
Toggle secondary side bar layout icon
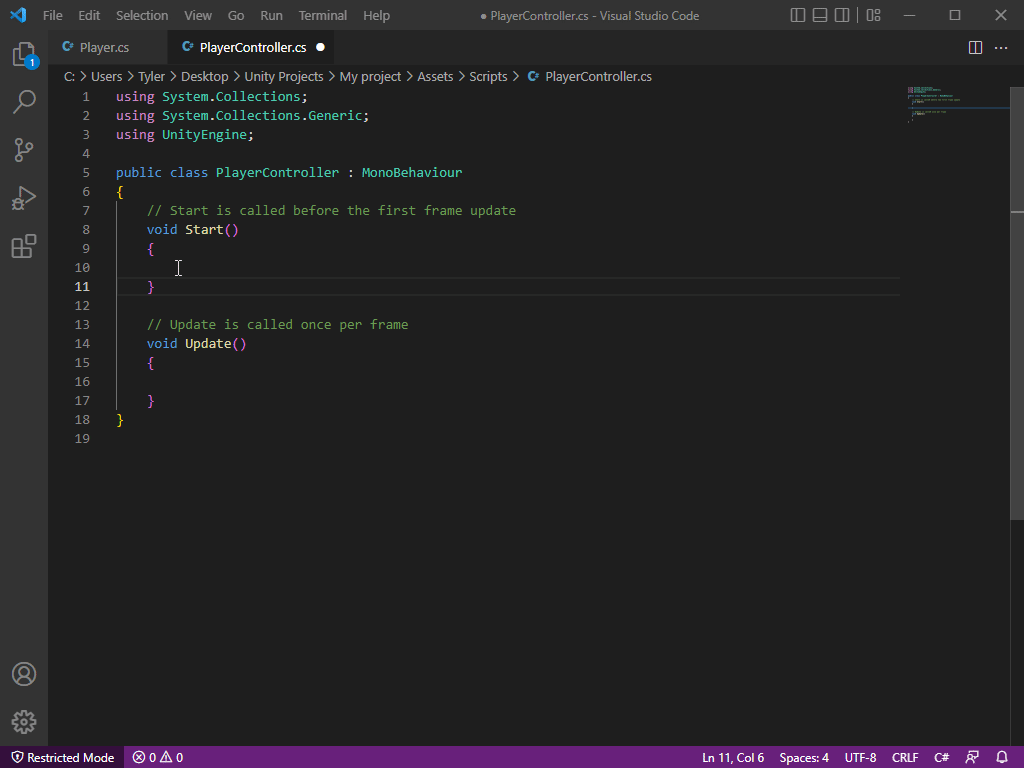click(x=842, y=15)
